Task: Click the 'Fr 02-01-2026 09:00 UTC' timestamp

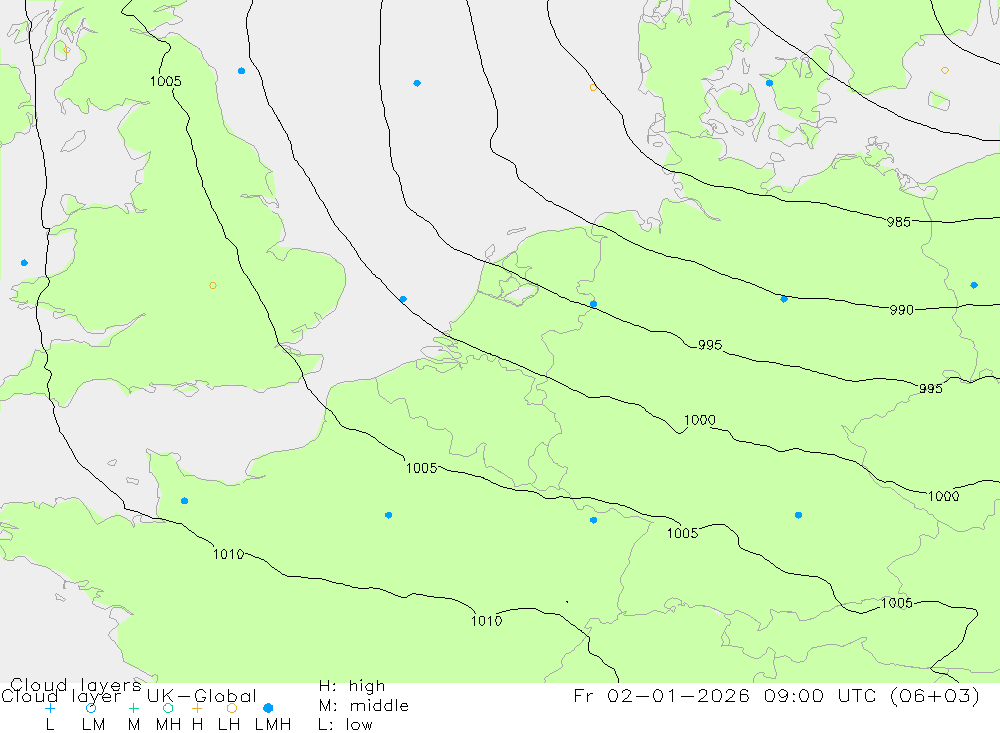Action: [726, 695]
